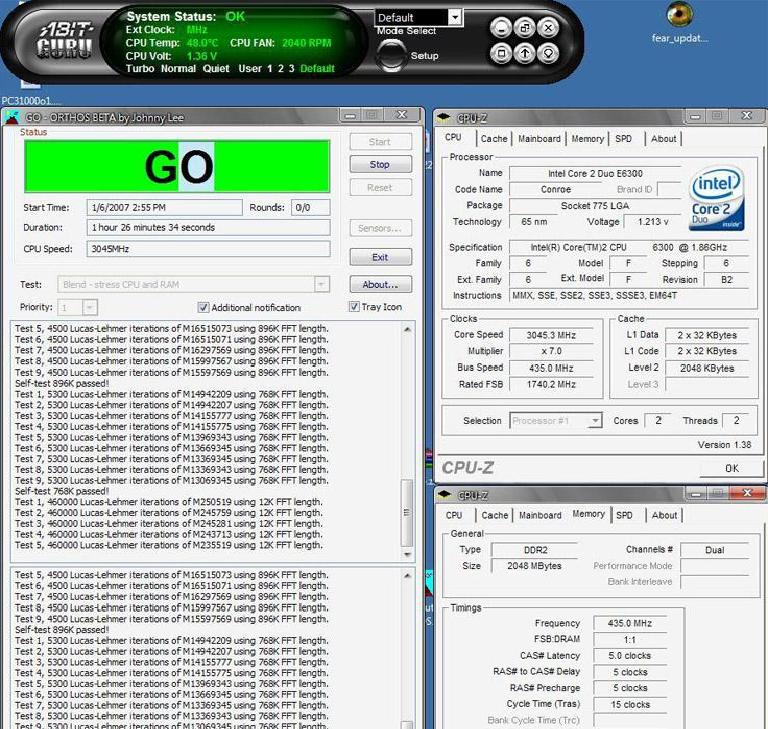Click the ORTHOS Reset button
The image size is (768, 729).
coord(380,188)
